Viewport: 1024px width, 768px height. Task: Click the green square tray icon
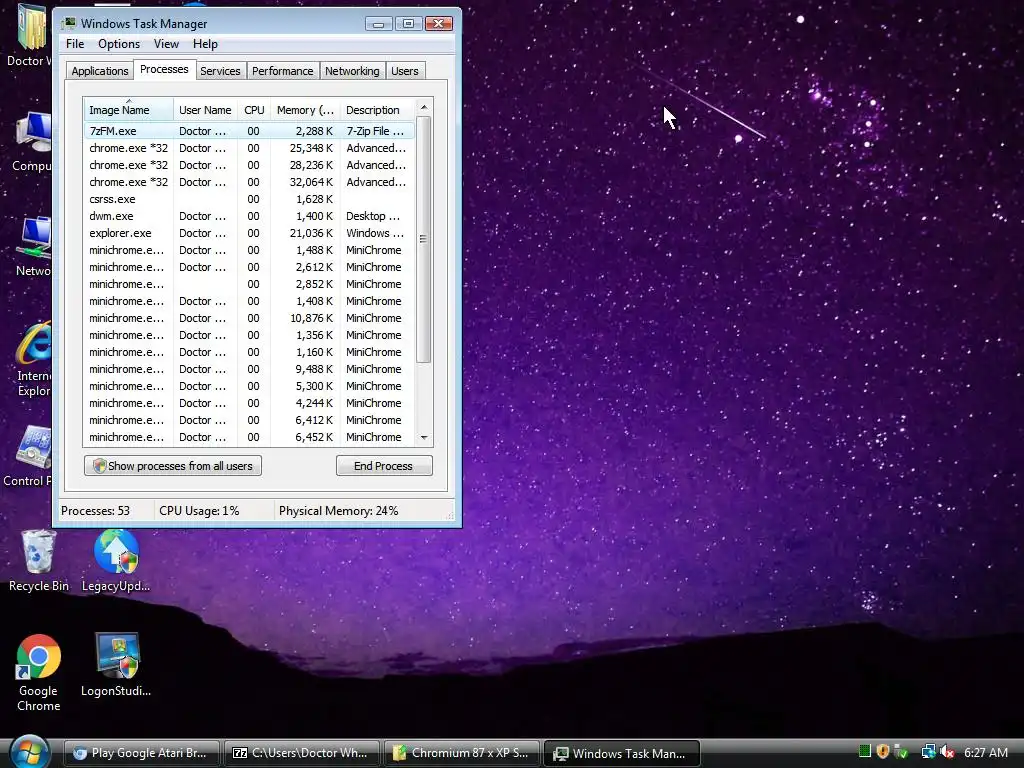point(865,751)
